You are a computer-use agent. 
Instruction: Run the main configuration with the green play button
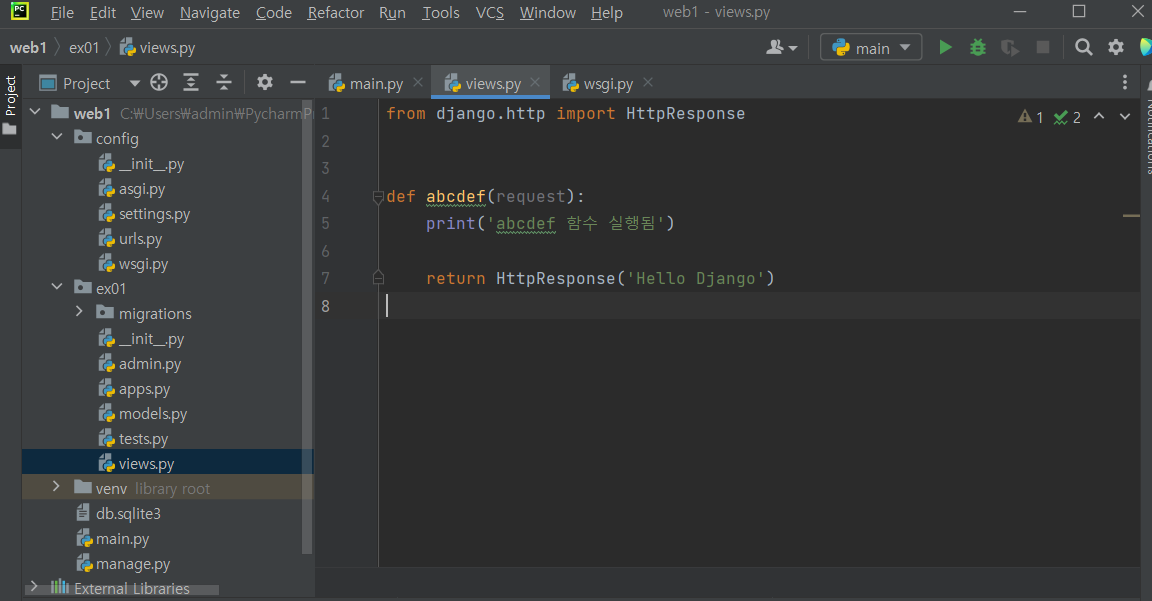(946, 48)
